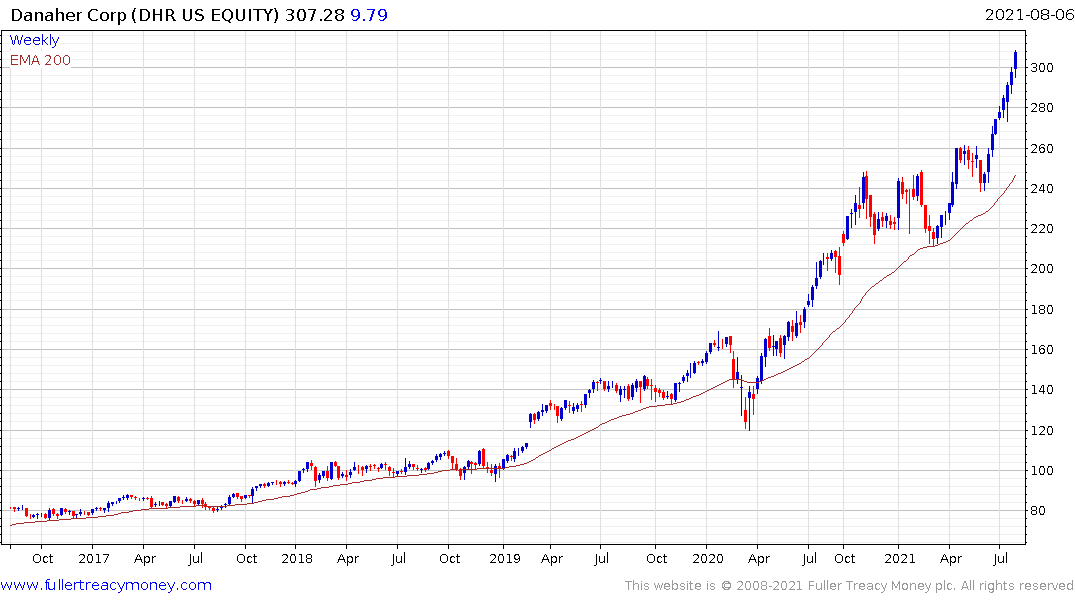The image size is (1075, 600).
Task: Click the 100 price axis label
Action: (x=1041, y=470)
